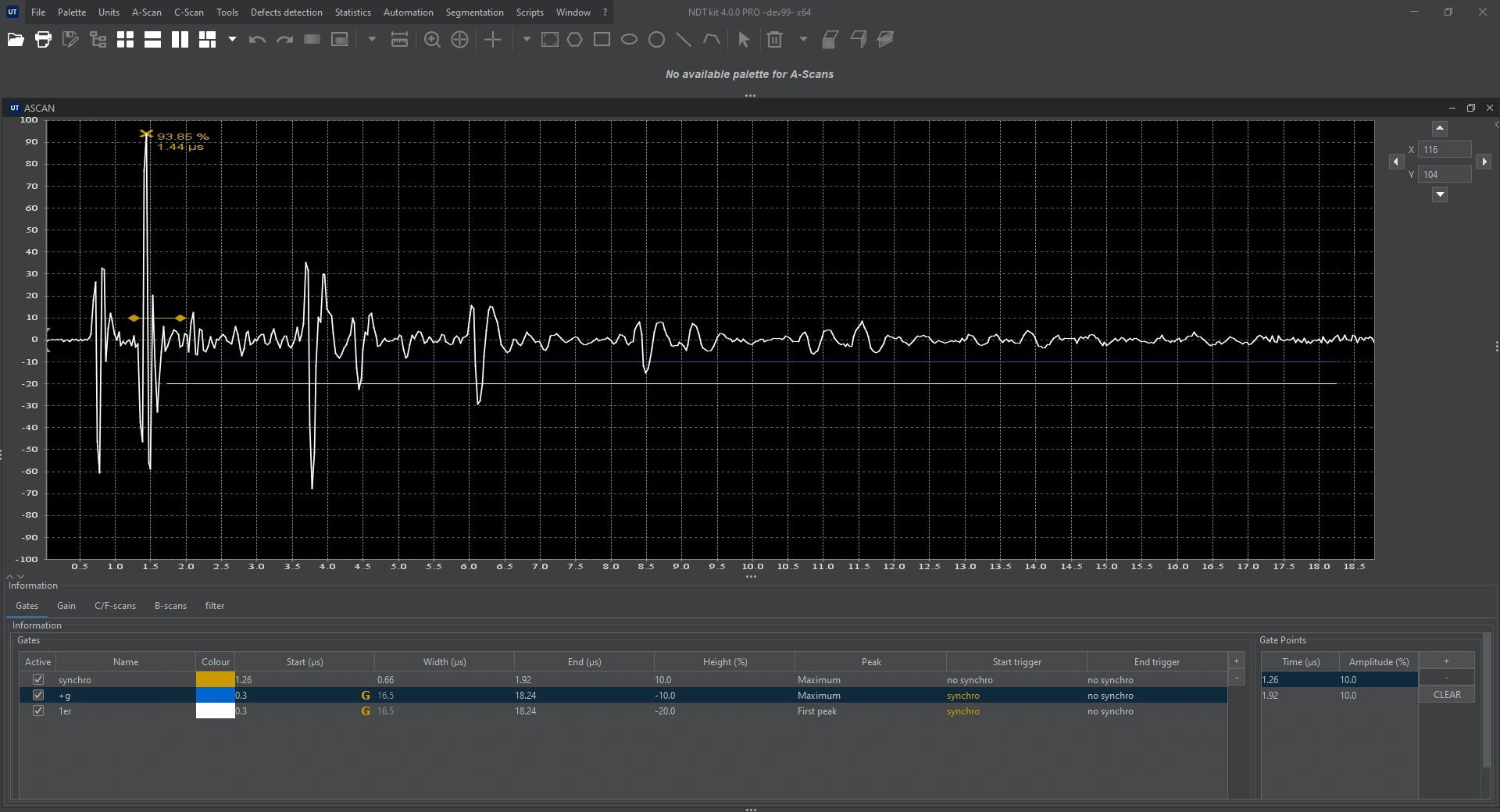The height and width of the screenshot is (812, 1500).
Task: Open the Scripts menu
Action: pos(530,12)
